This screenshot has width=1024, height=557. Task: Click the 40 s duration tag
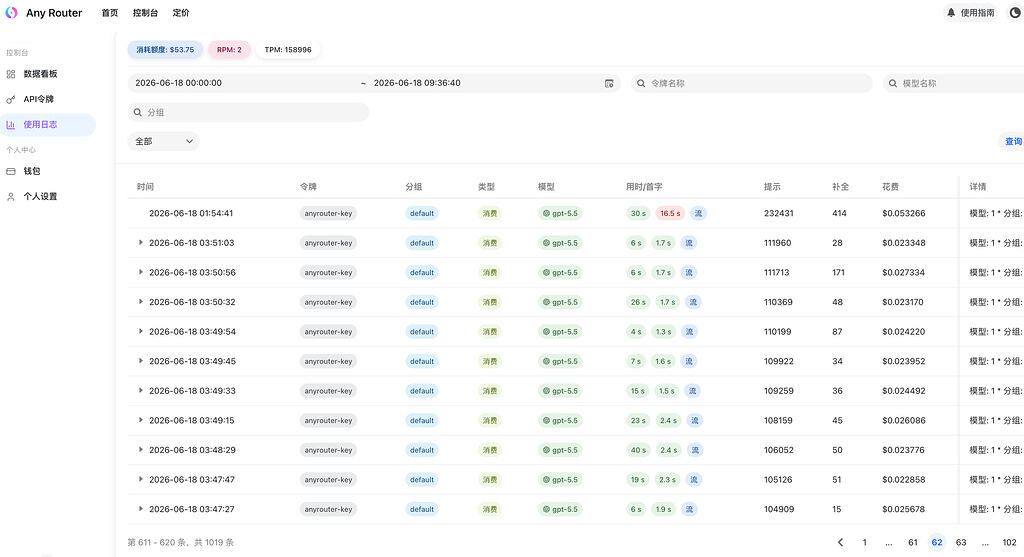(638, 450)
